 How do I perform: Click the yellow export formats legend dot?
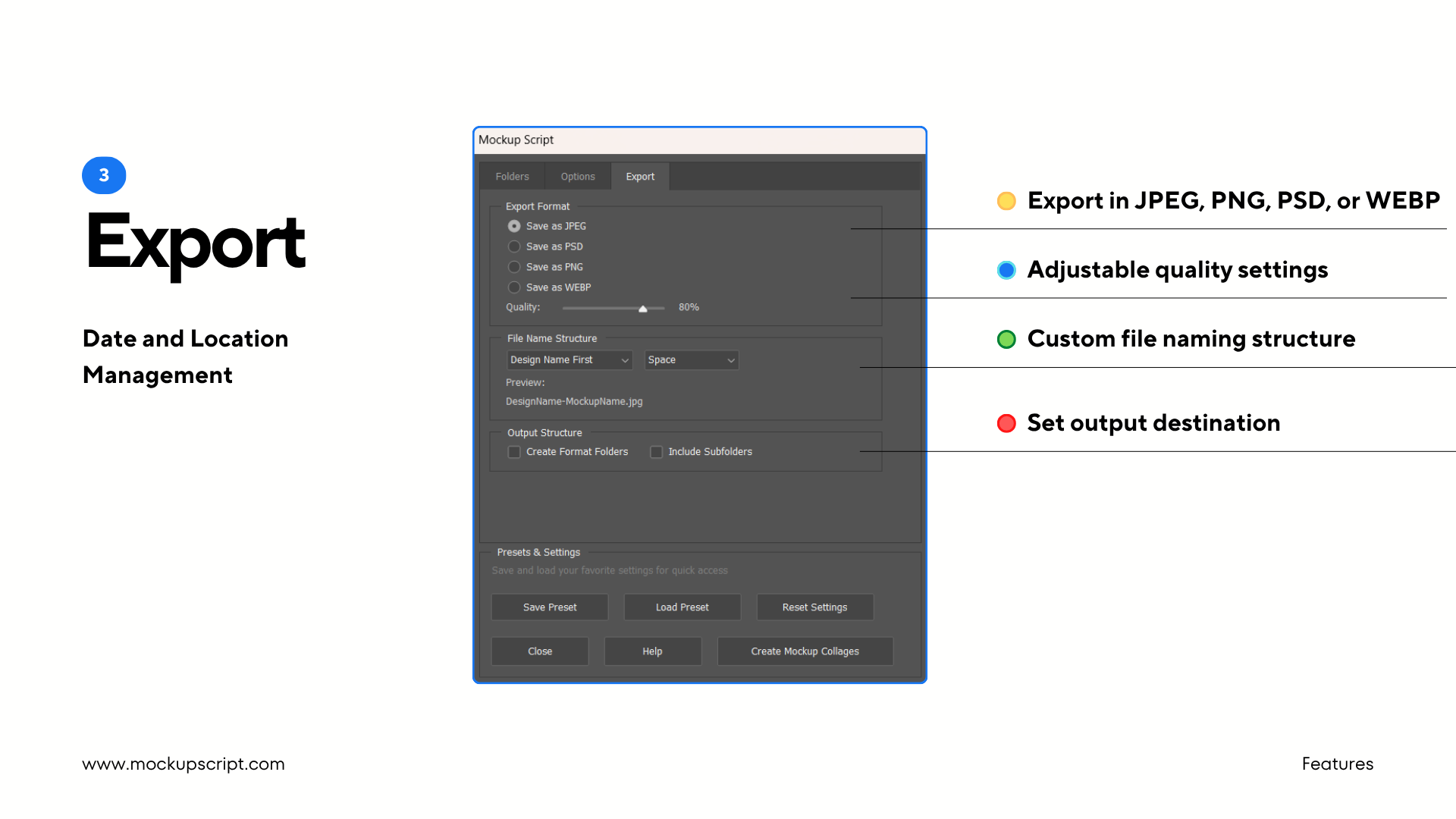tap(1006, 201)
